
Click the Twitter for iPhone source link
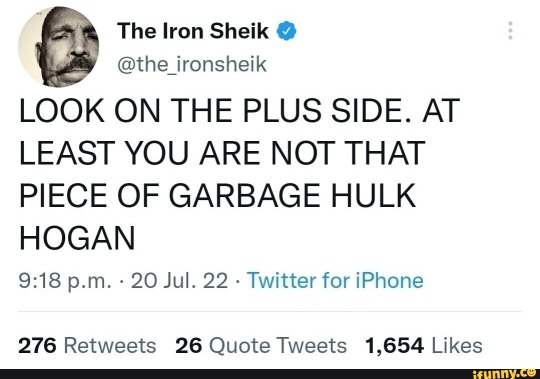click(x=335, y=281)
